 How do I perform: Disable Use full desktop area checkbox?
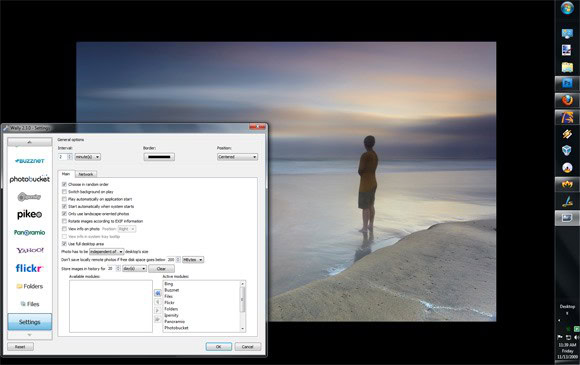(64, 244)
